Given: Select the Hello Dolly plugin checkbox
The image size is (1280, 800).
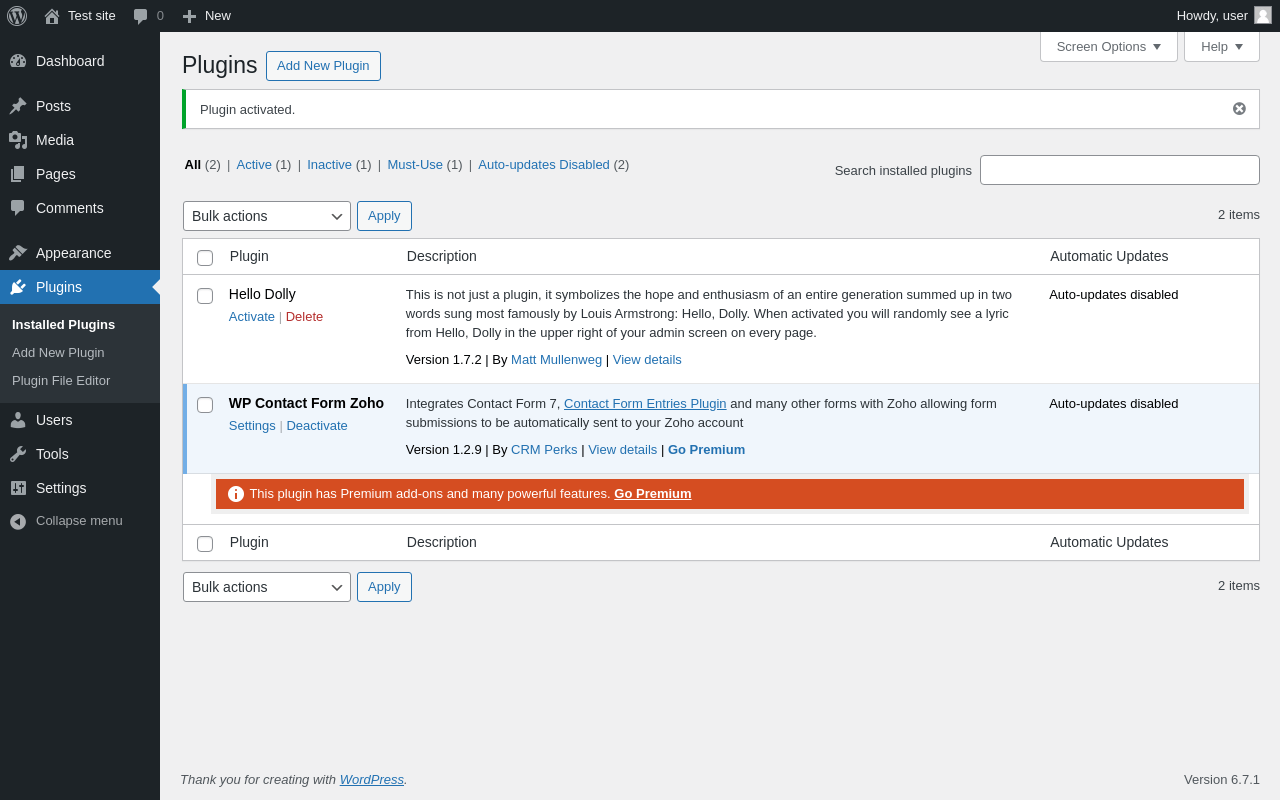Looking at the screenshot, I should (x=205, y=296).
